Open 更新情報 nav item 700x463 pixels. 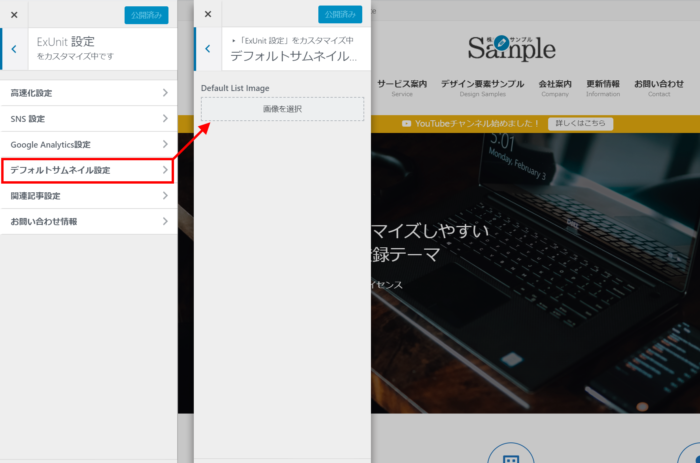tap(603, 88)
